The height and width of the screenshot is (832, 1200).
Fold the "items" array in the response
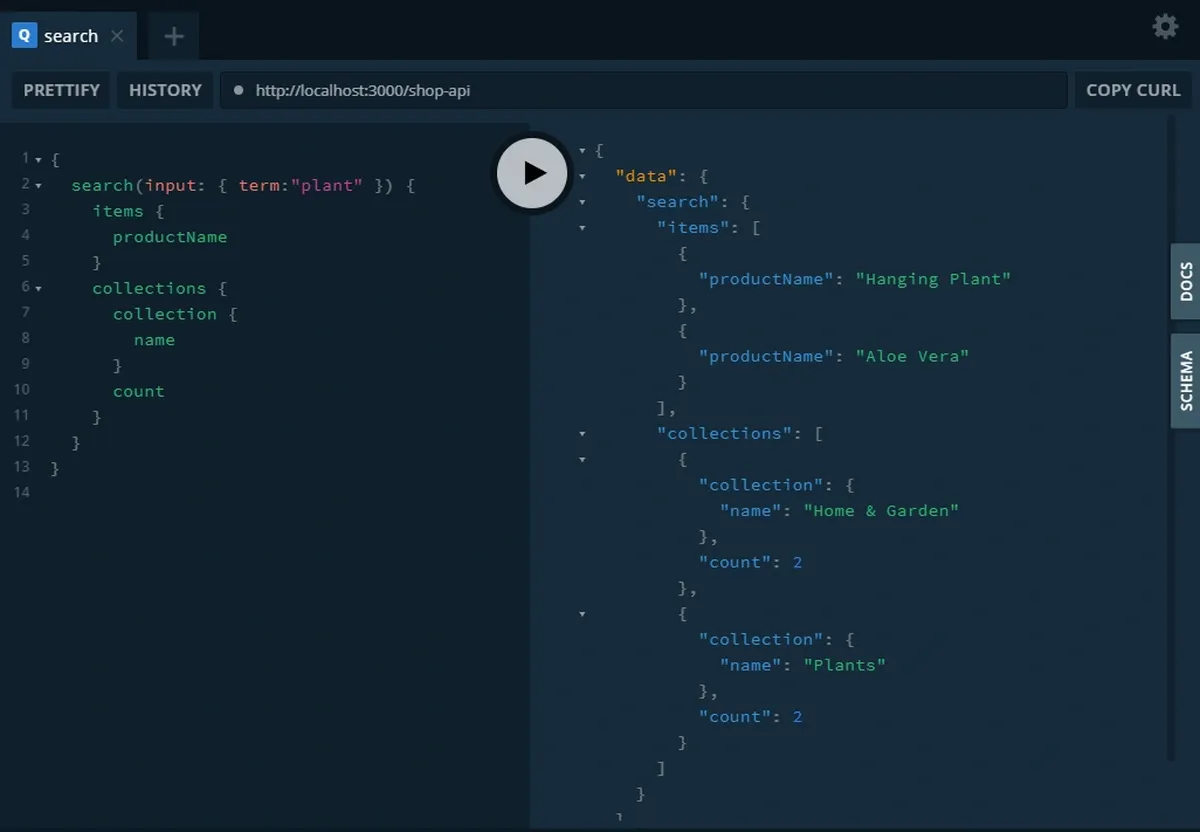click(582, 228)
